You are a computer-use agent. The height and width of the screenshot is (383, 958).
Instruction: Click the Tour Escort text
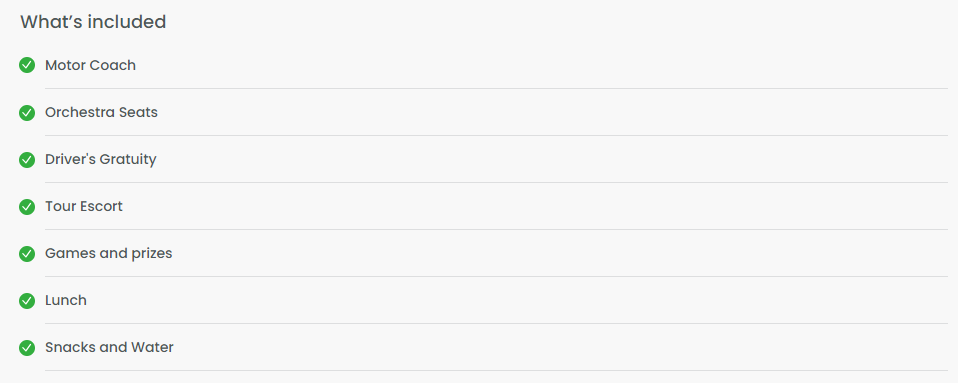(84, 206)
